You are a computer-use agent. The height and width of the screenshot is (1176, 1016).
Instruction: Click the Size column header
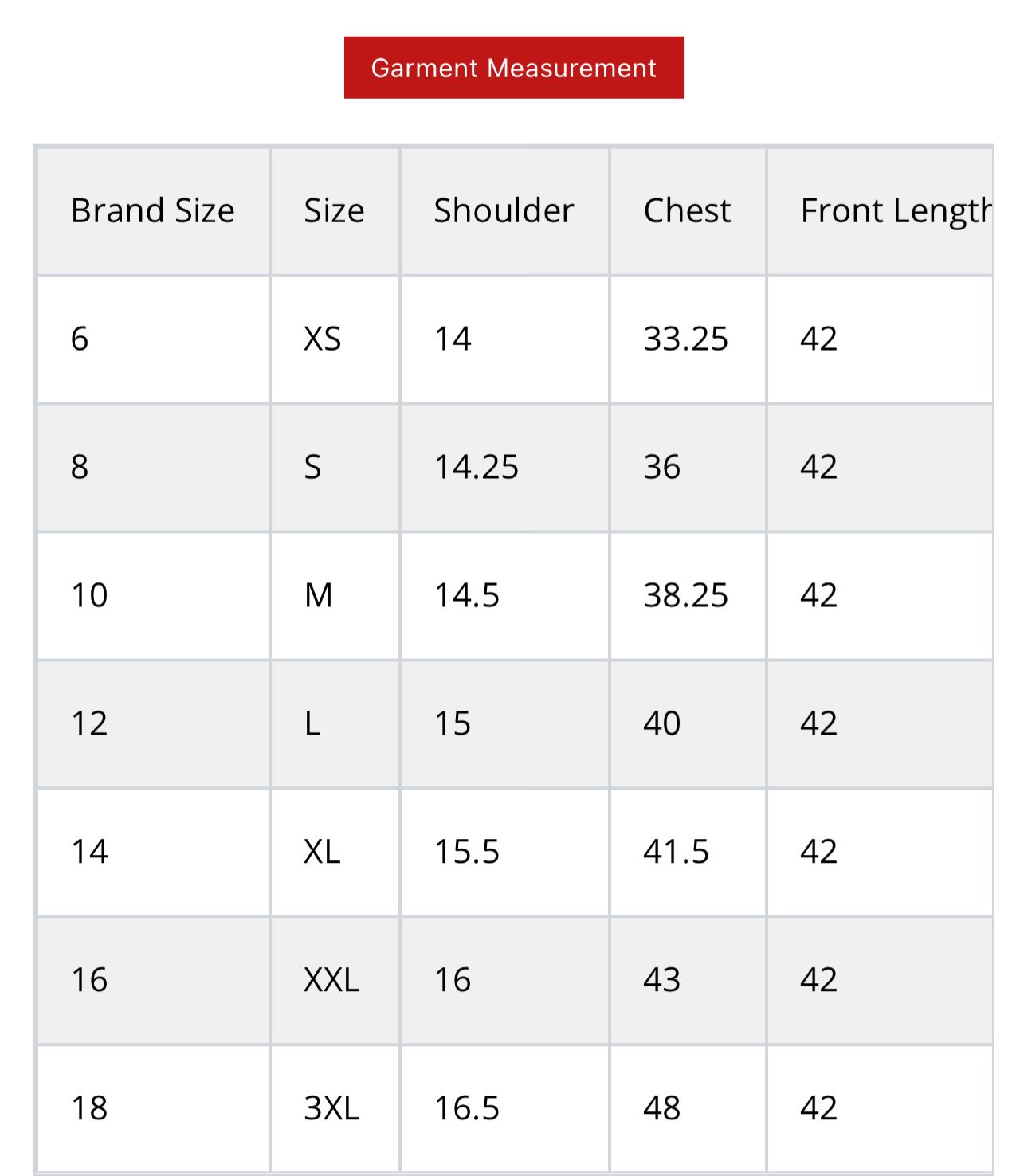334,211
